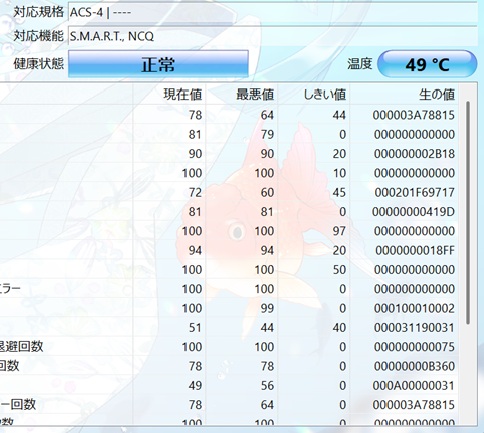484x433 pixels.
Task: Click threshold value 10
Action: (339, 173)
